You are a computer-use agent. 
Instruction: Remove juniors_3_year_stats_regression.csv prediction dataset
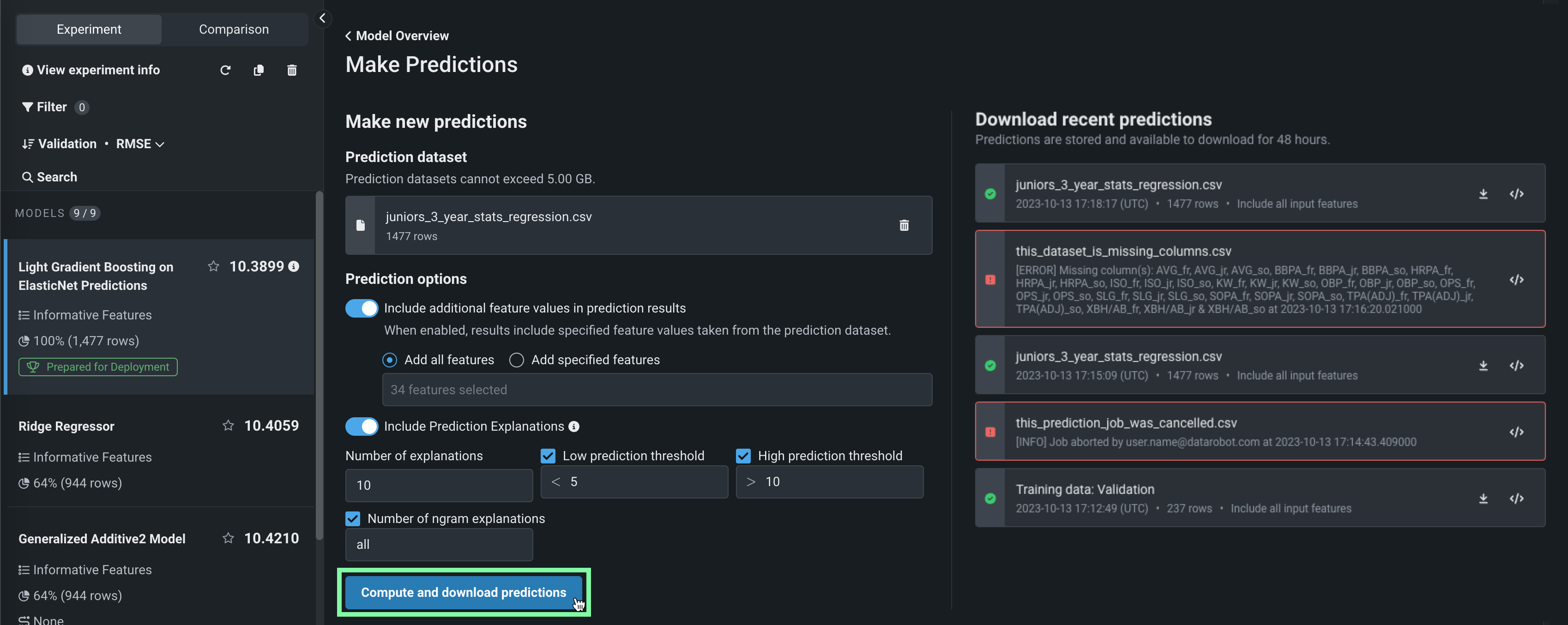tap(904, 226)
